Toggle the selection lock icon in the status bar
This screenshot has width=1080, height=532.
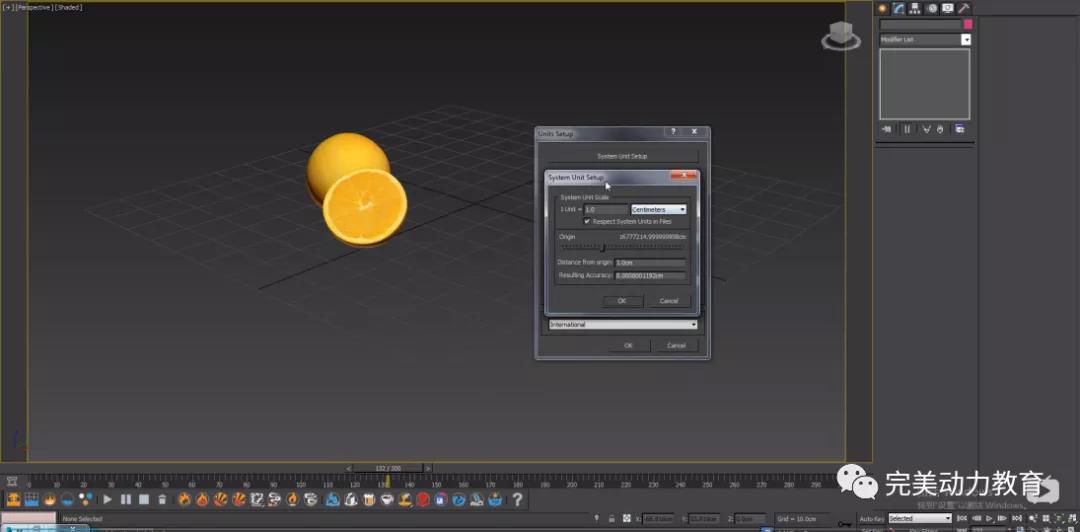point(611,519)
